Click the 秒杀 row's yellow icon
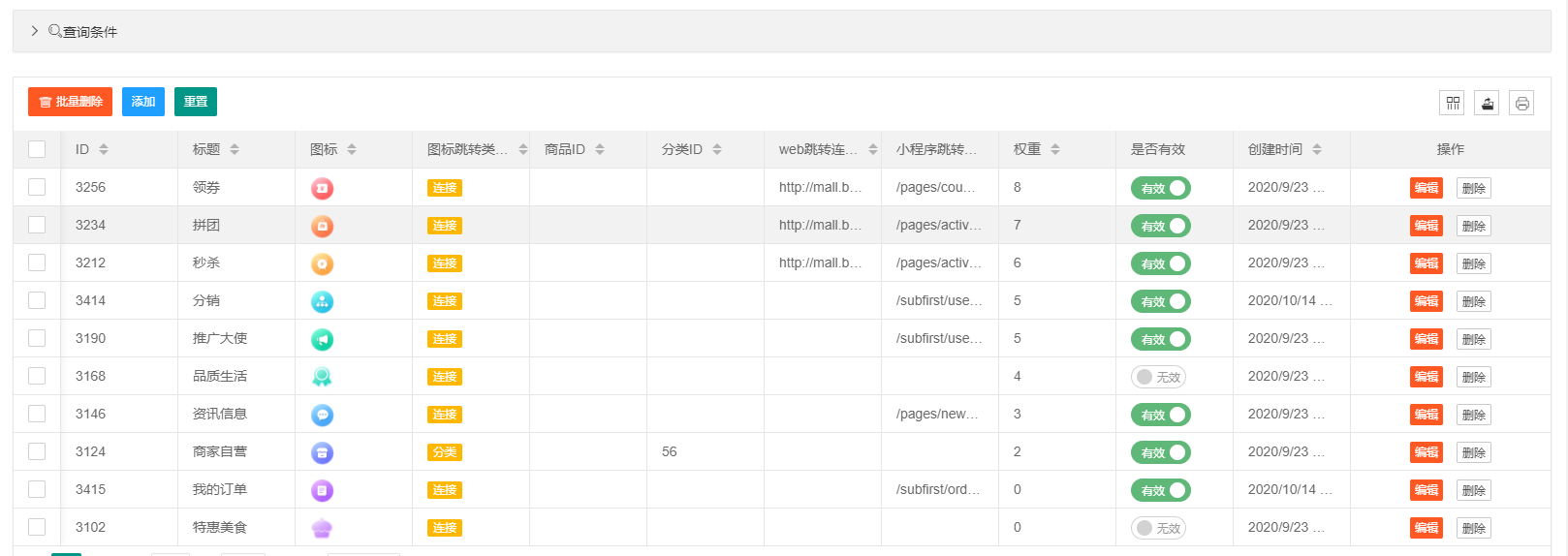Image resolution: width=1568 pixels, height=556 pixels. point(322,263)
